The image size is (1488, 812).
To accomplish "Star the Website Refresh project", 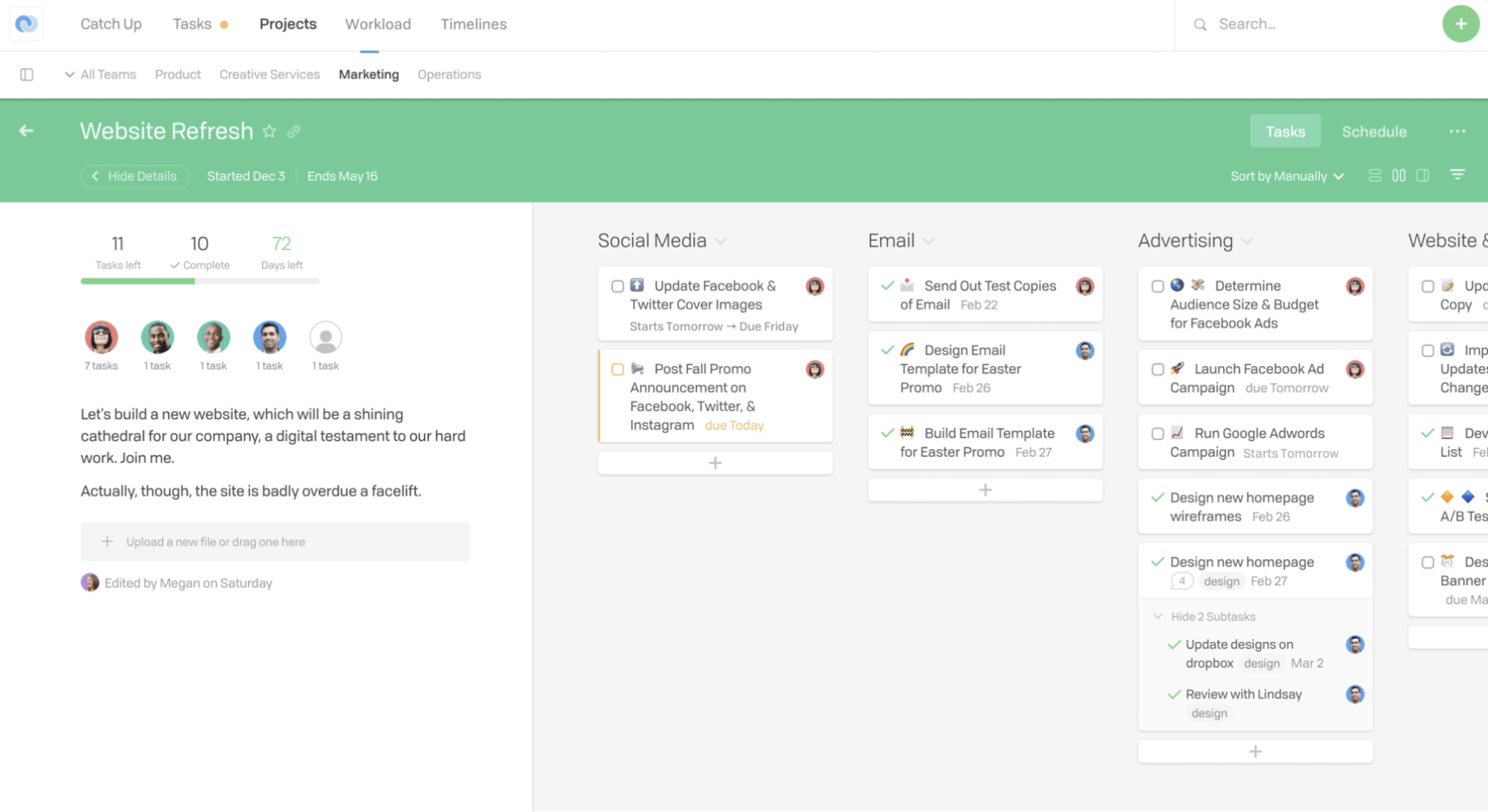I will click(x=269, y=132).
